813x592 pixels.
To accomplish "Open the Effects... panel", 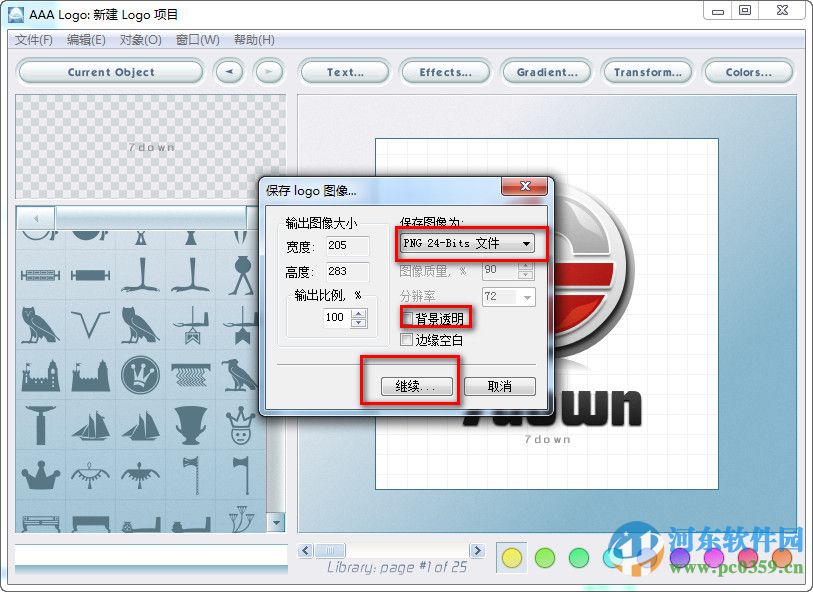I will pyautogui.click(x=445, y=72).
